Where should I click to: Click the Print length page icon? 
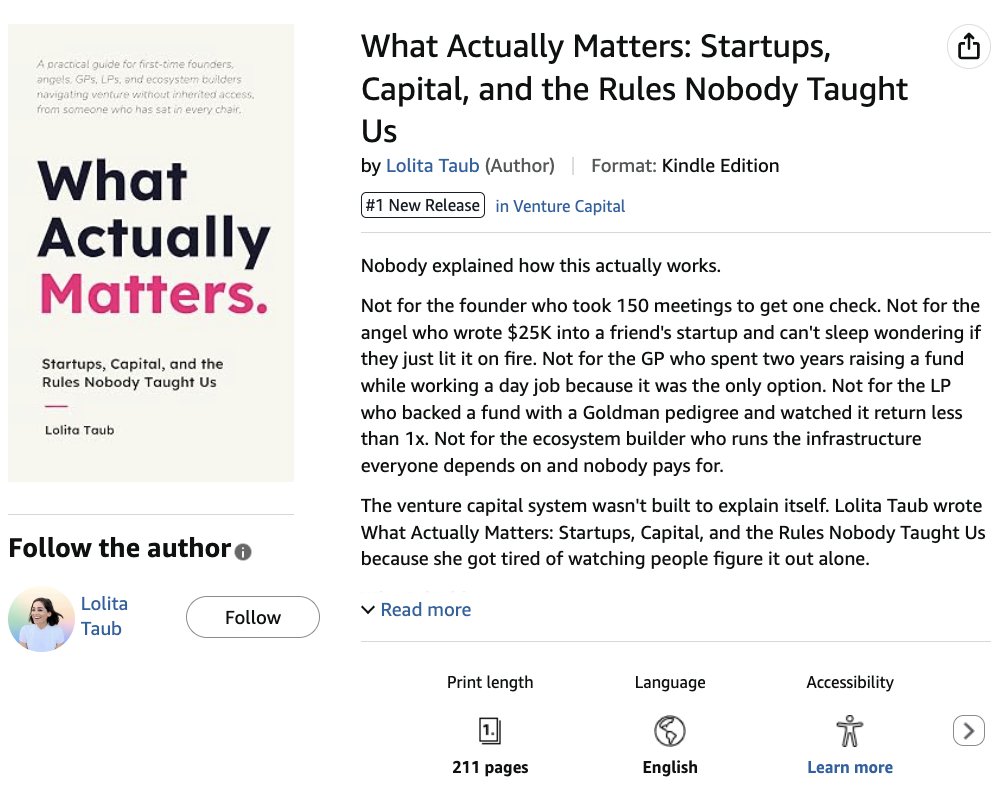pyautogui.click(x=490, y=730)
